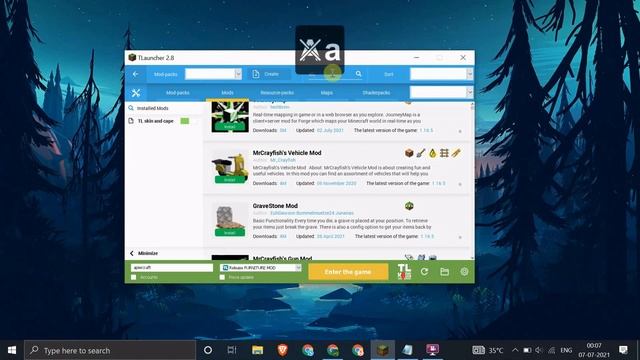Screen dimensions: 640x360
Task: Install the JourneyMap mod
Action: (x=230, y=127)
